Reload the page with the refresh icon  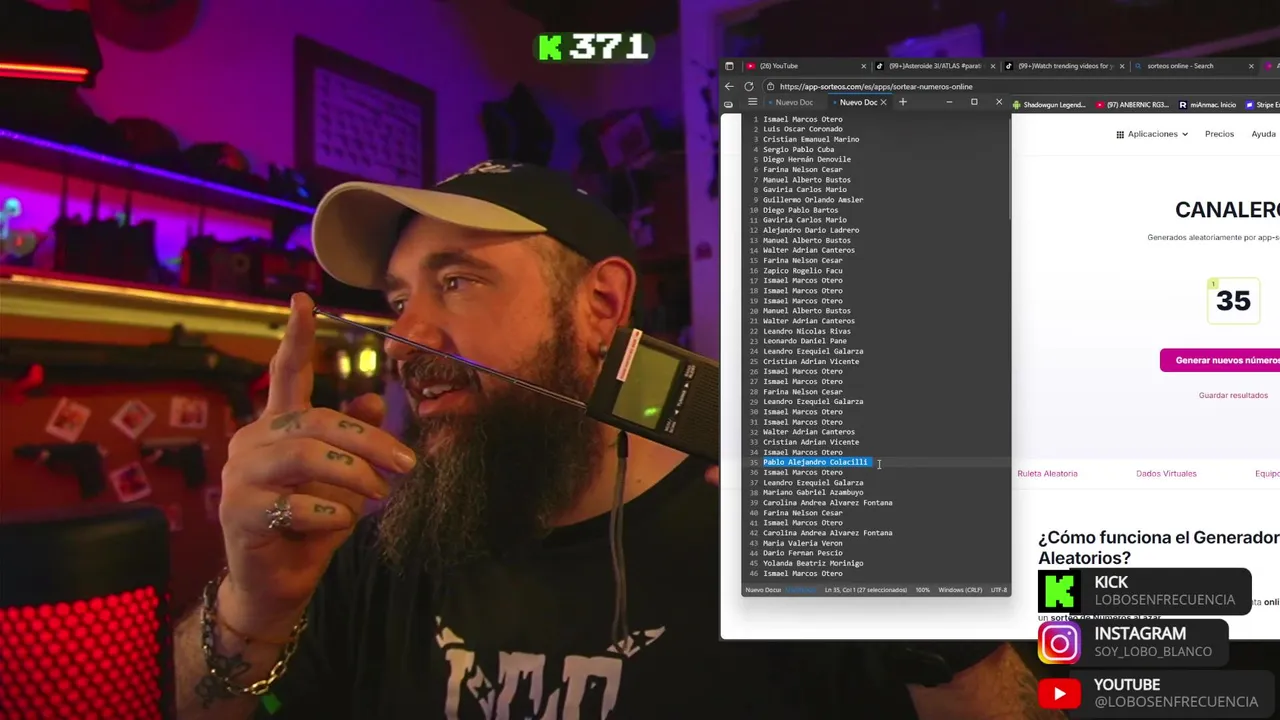coord(748,87)
